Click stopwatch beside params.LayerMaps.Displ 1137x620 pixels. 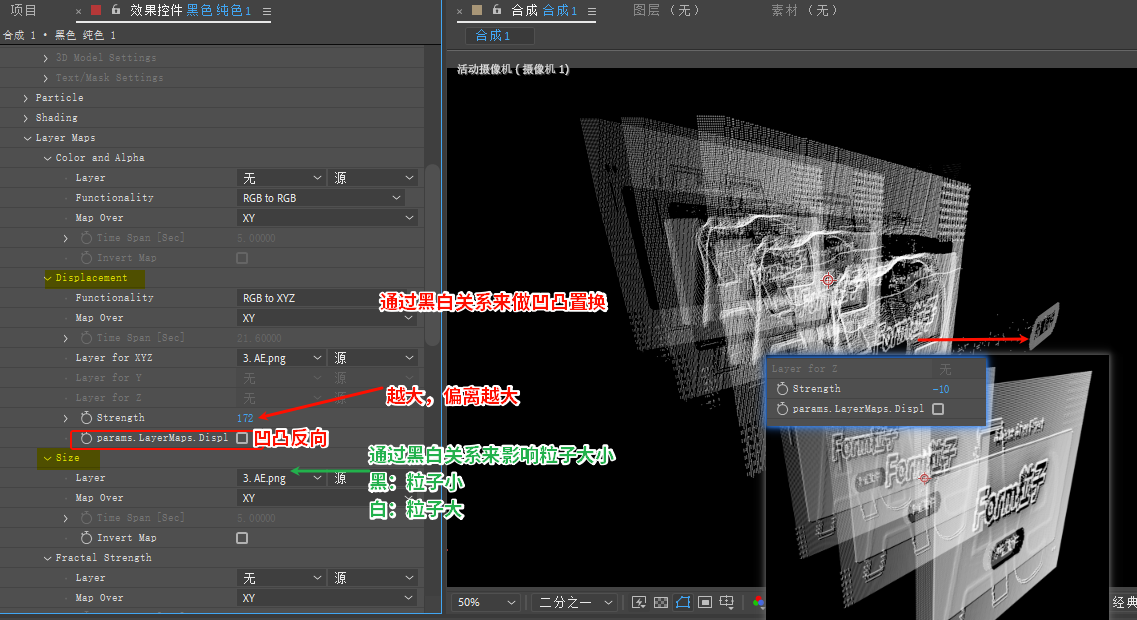(86, 438)
